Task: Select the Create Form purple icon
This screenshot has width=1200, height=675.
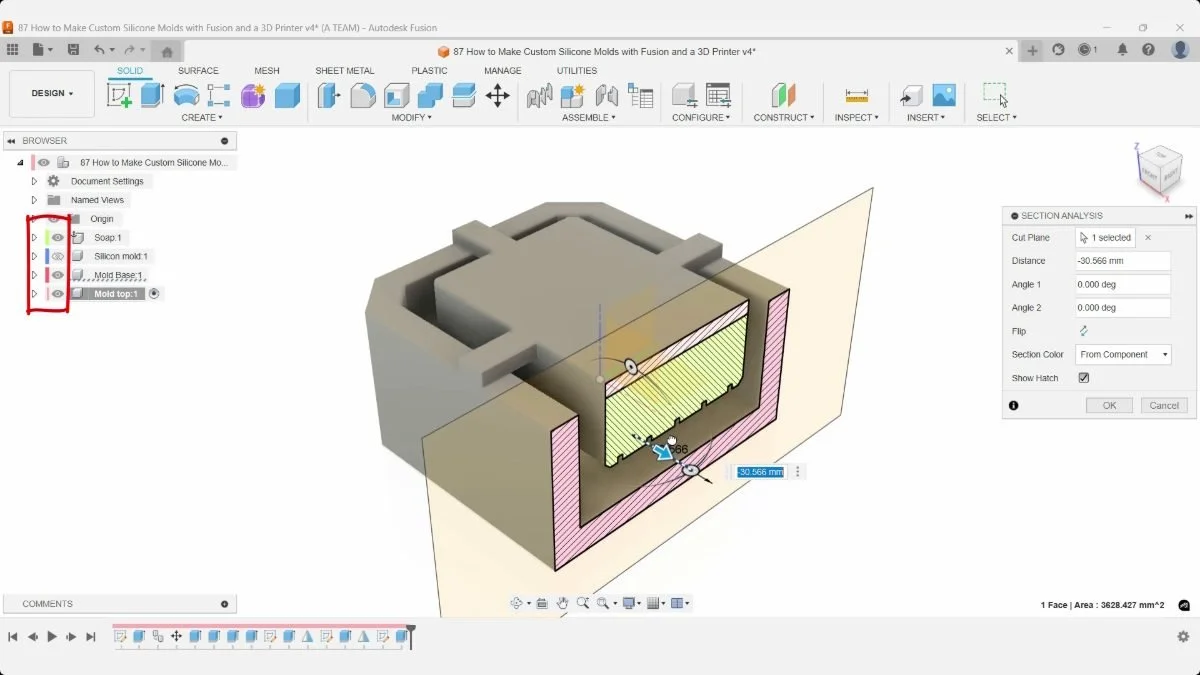Action: pos(253,95)
